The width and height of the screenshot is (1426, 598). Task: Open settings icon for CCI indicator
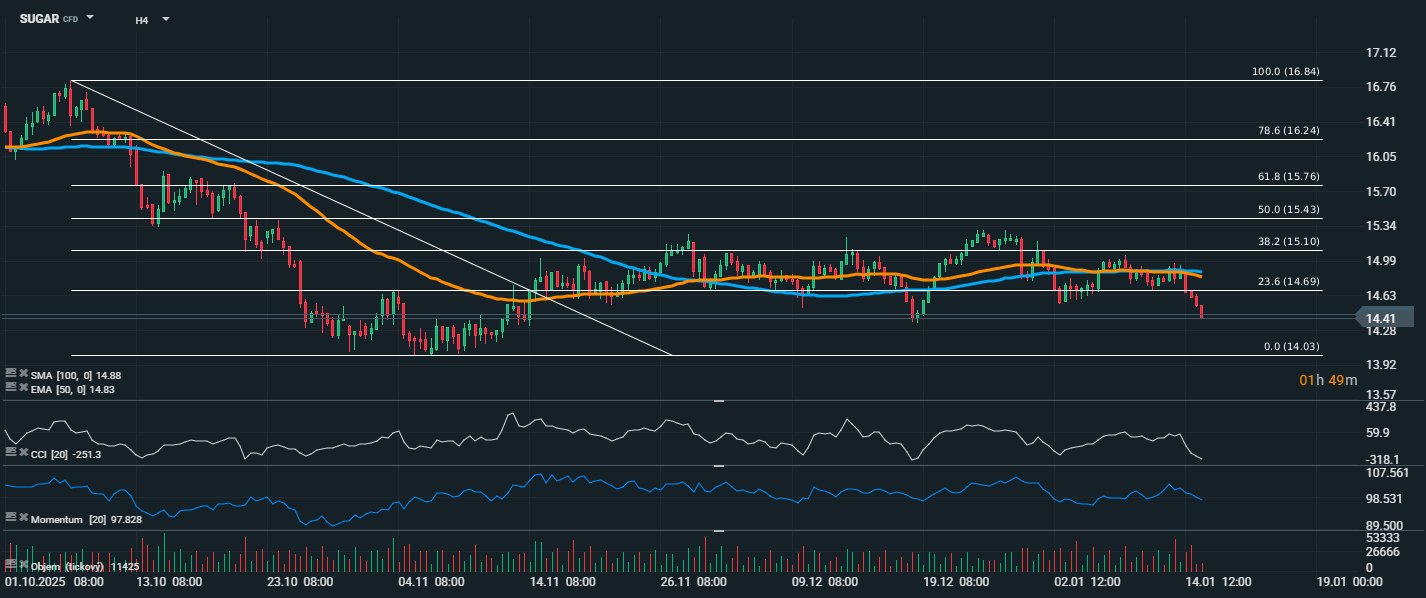pyautogui.click(x=11, y=453)
